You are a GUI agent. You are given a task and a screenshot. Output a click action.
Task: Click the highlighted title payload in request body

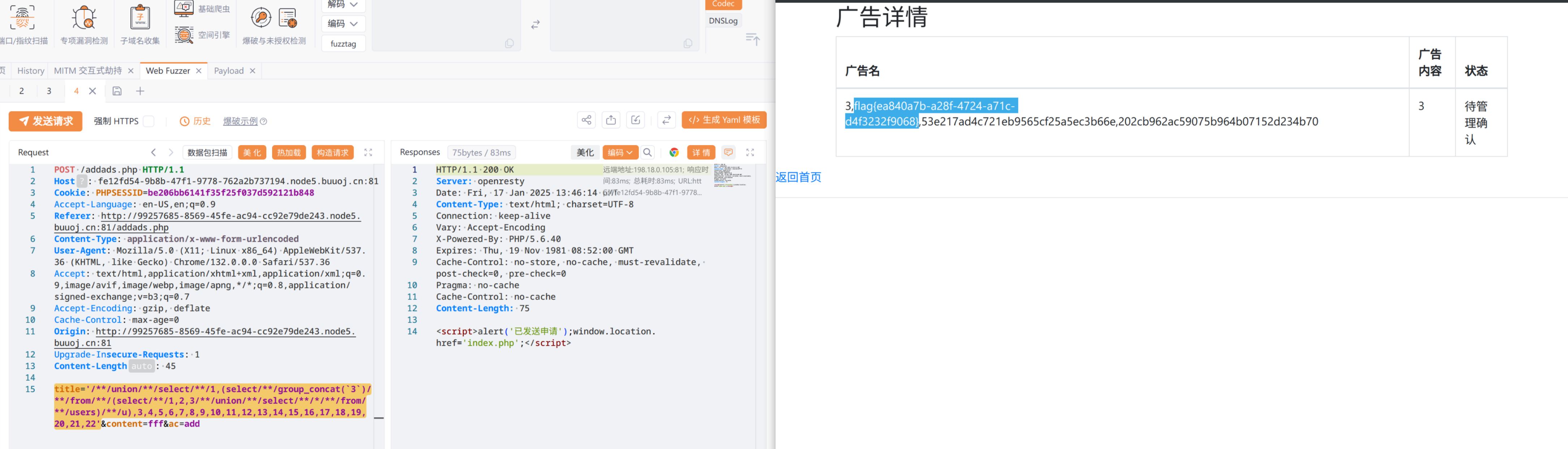click(x=212, y=406)
